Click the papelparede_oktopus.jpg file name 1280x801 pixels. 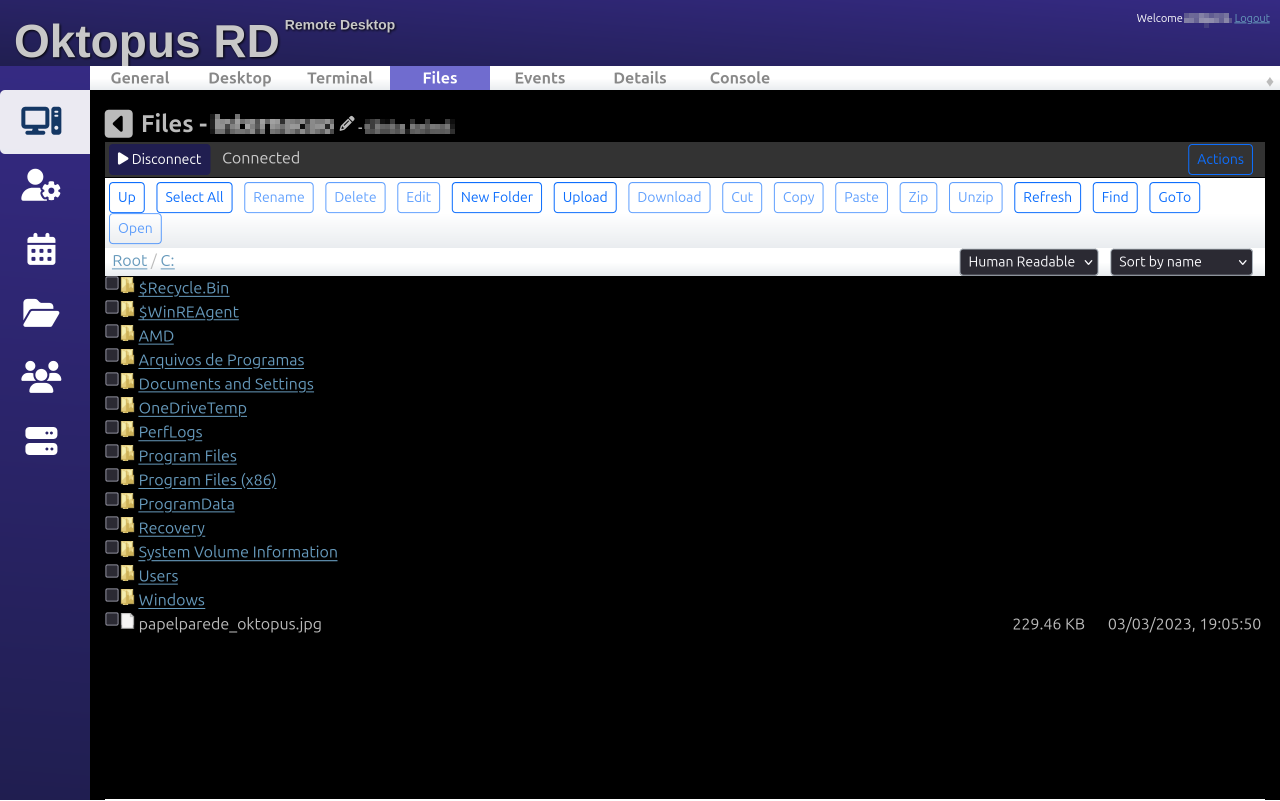pyautogui.click(x=230, y=624)
